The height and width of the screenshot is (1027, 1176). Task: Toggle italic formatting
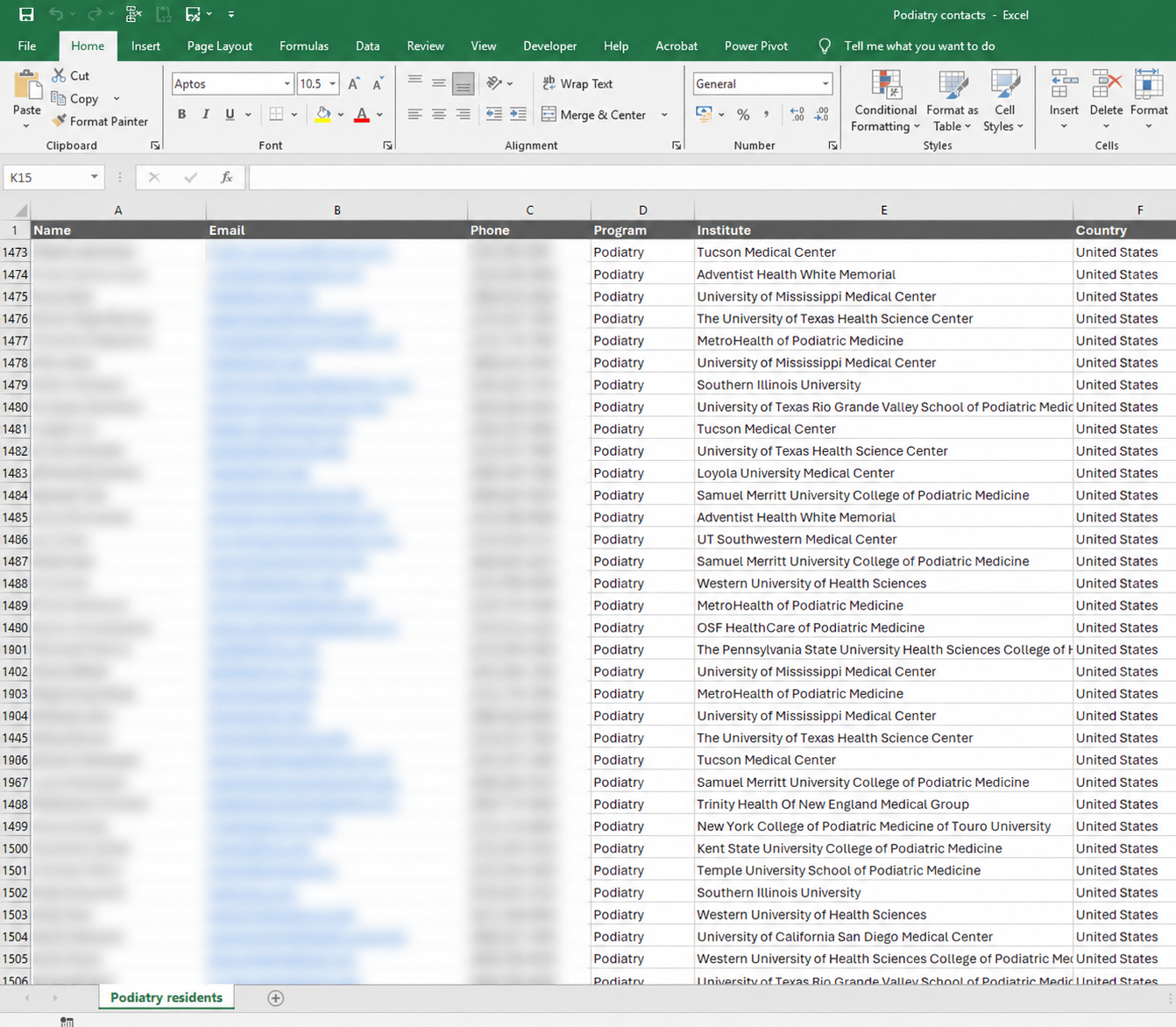coord(206,114)
